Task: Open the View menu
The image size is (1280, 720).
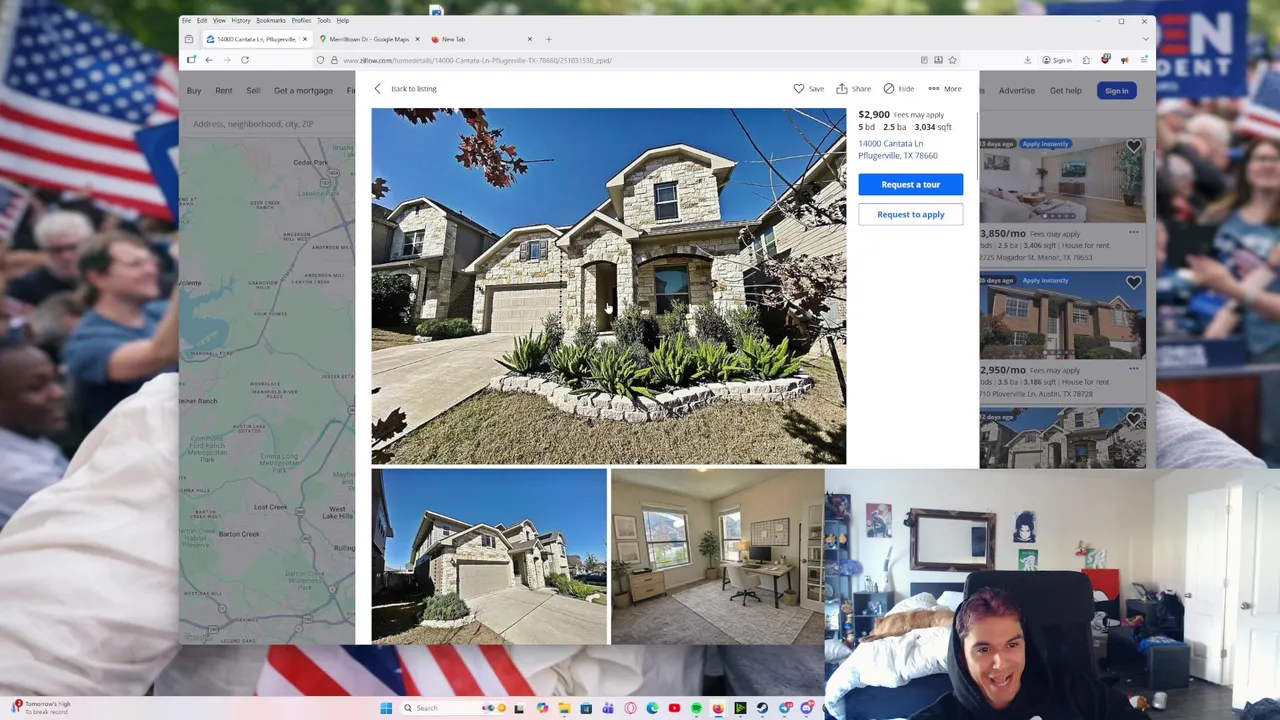Action: (219, 21)
